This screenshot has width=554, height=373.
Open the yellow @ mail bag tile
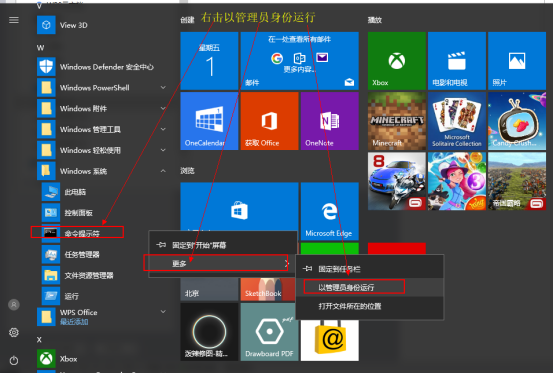(330, 341)
